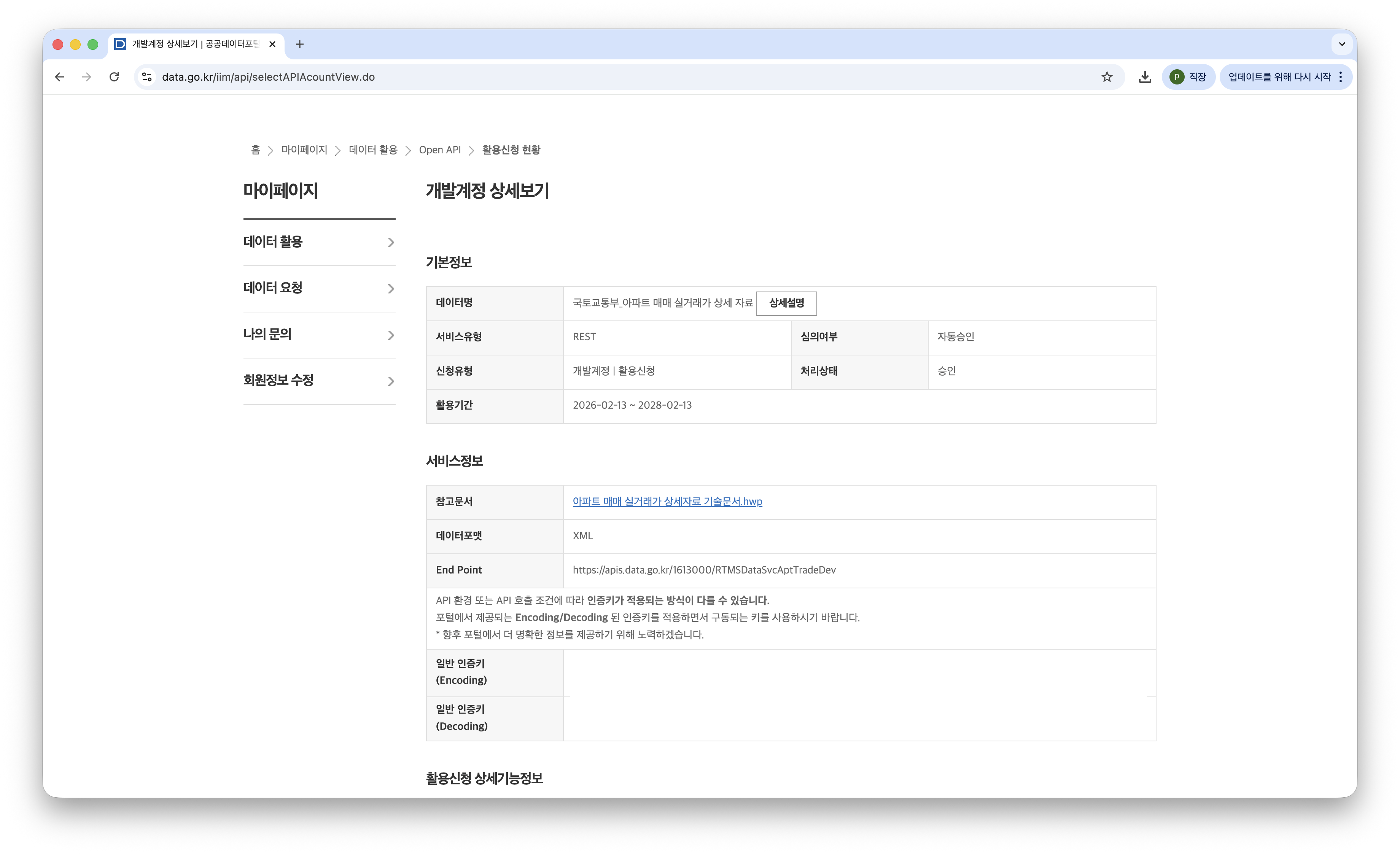Download 아파트 매매 실거래가 기술문서.hwp link

coord(667,502)
